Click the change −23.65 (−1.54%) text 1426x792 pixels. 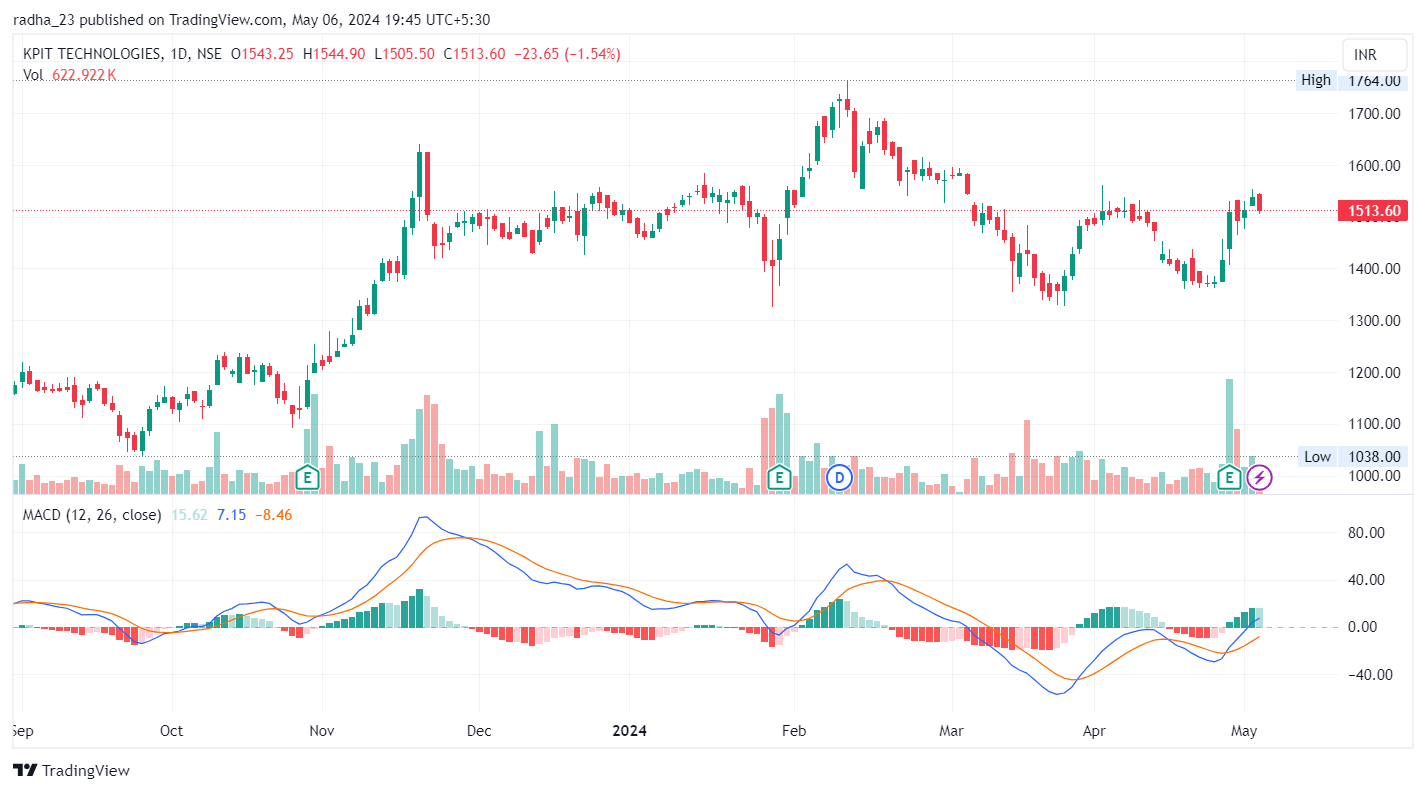tap(567, 54)
